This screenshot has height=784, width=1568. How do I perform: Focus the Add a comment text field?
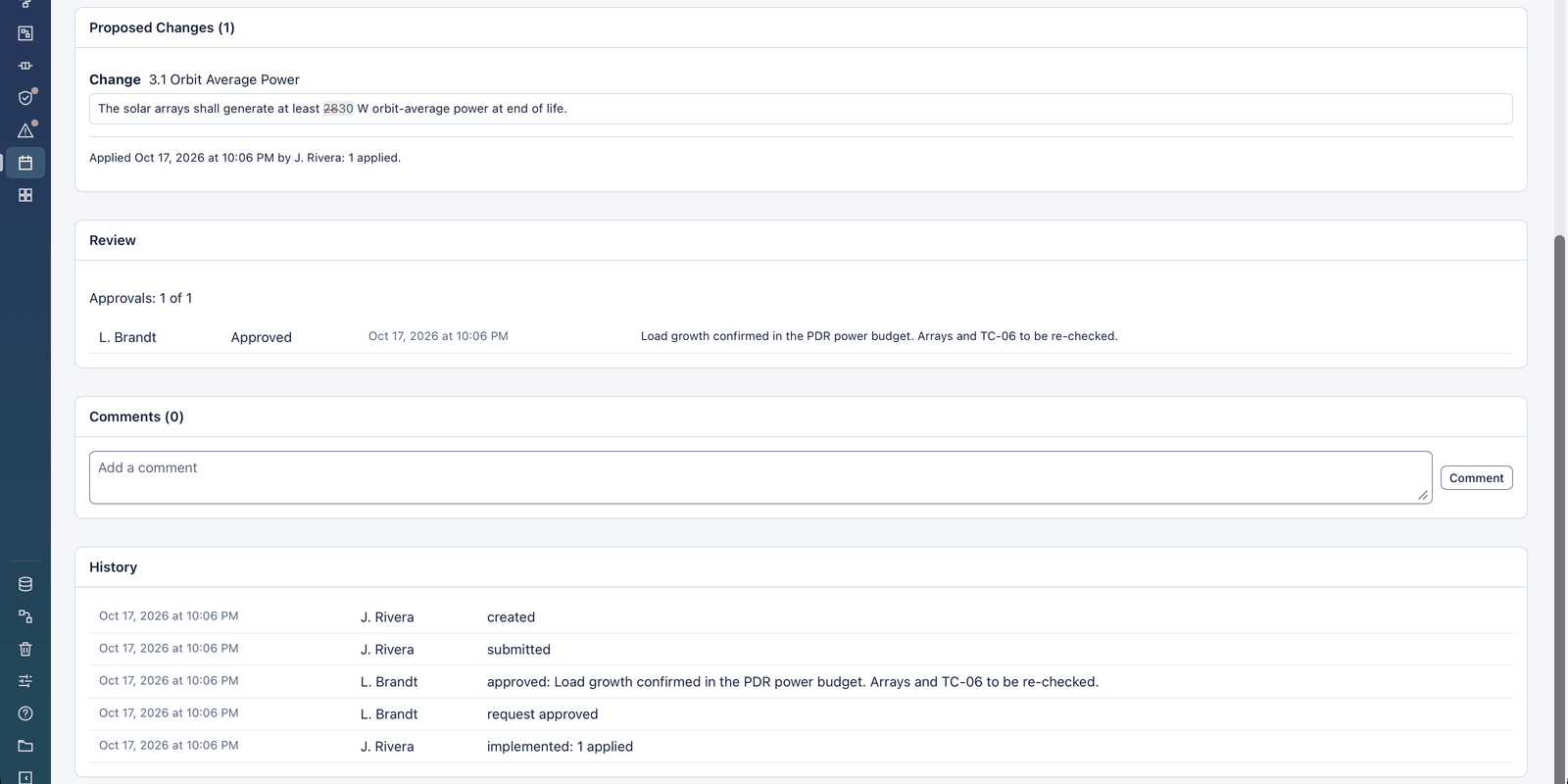click(x=760, y=477)
